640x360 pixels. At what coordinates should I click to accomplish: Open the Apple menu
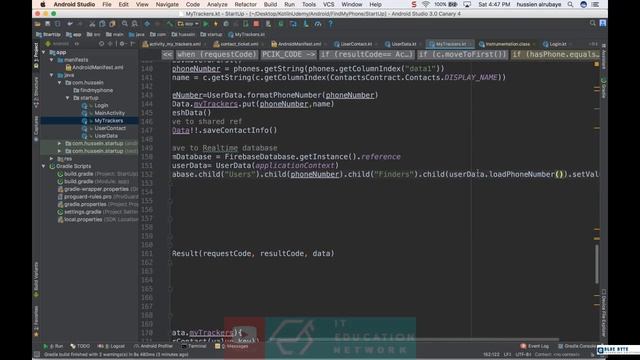coord(43,4)
